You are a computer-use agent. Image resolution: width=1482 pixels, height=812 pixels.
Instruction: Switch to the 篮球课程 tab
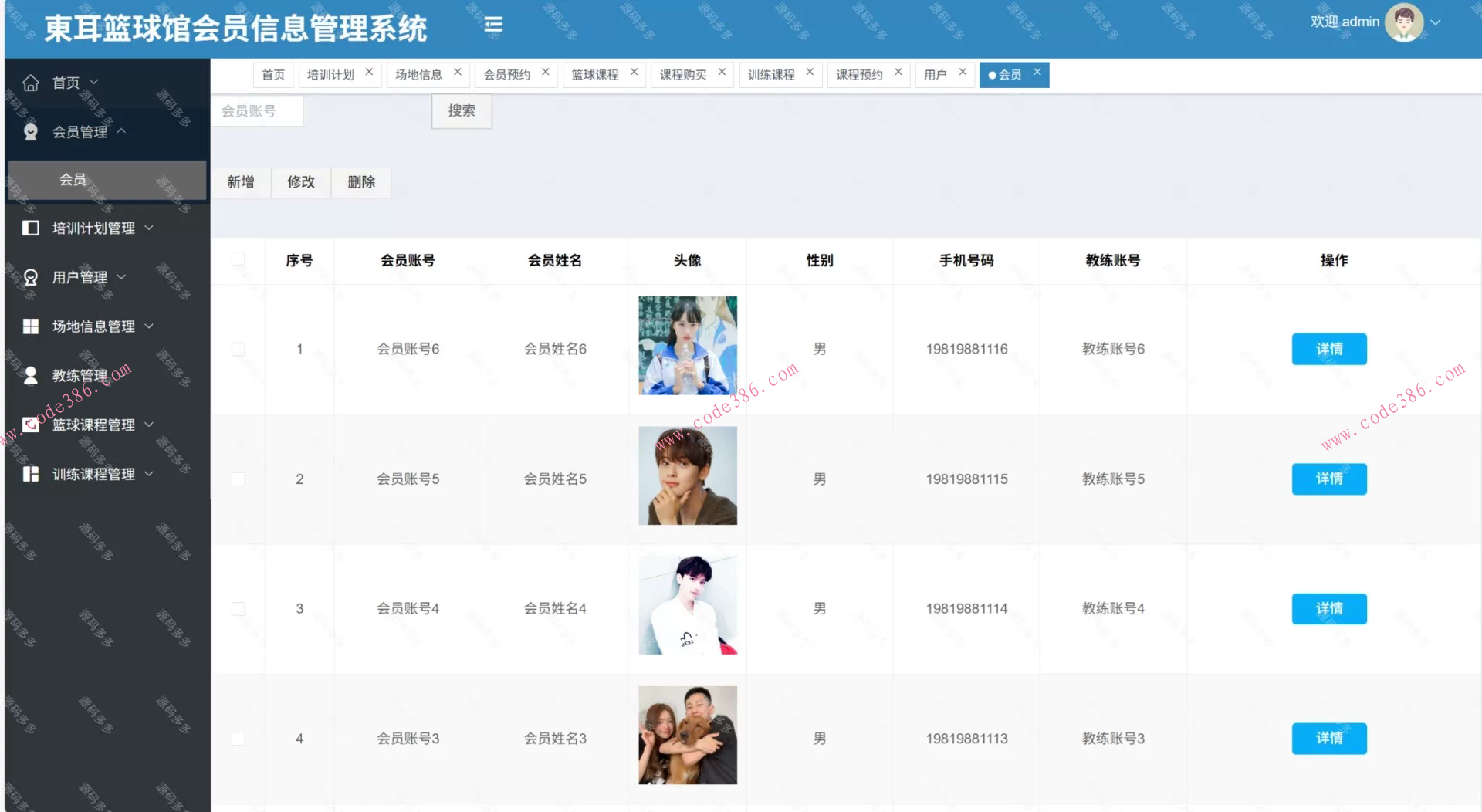pyautogui.click(x=597, y=74)
